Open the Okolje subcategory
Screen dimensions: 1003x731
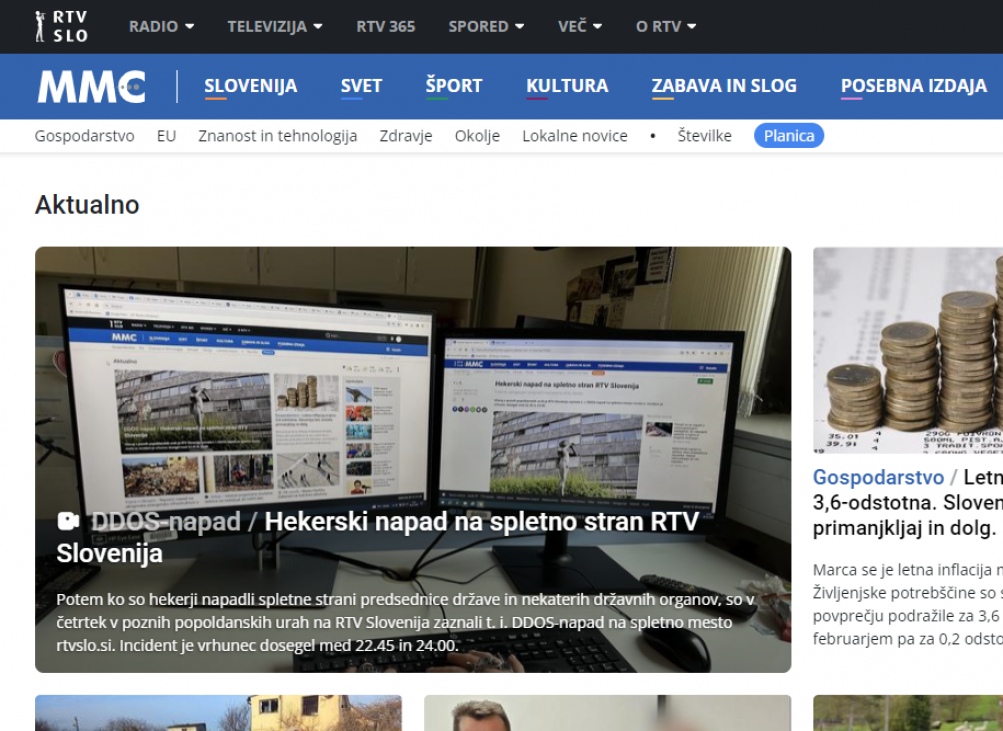click(x=477, y=136)
